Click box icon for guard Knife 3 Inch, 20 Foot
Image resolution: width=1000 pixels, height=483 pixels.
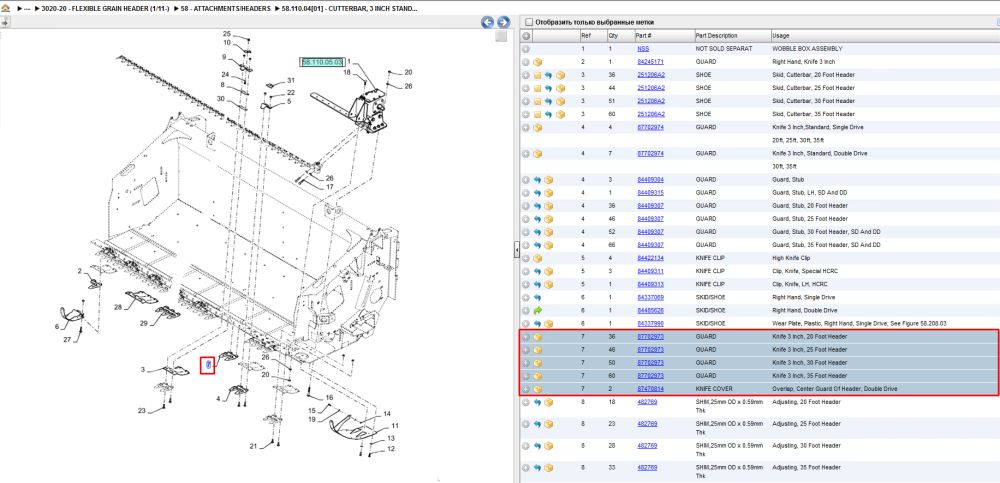click(x=538, y=336)
